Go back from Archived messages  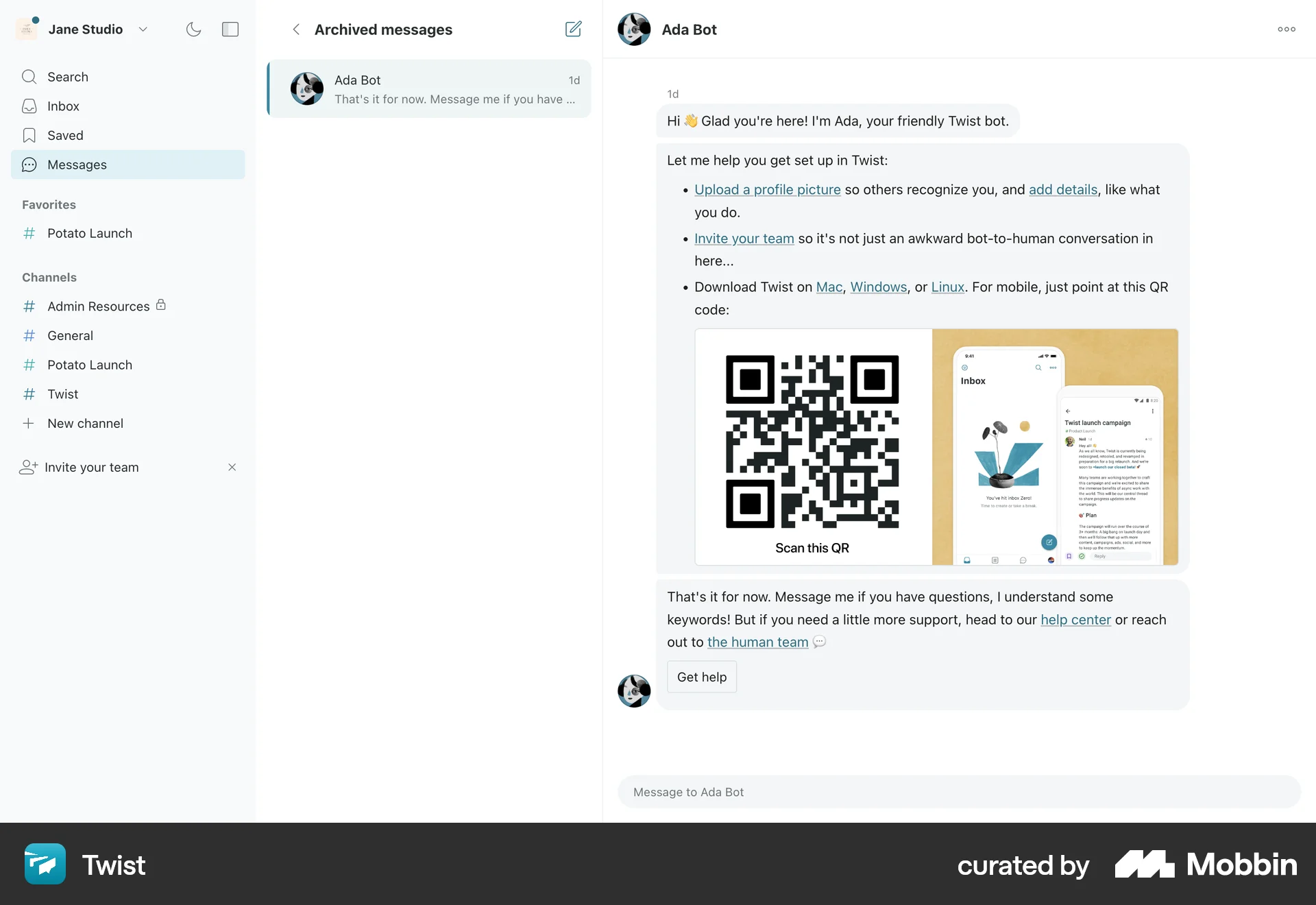pyautogui.click(x=296, y=29)
